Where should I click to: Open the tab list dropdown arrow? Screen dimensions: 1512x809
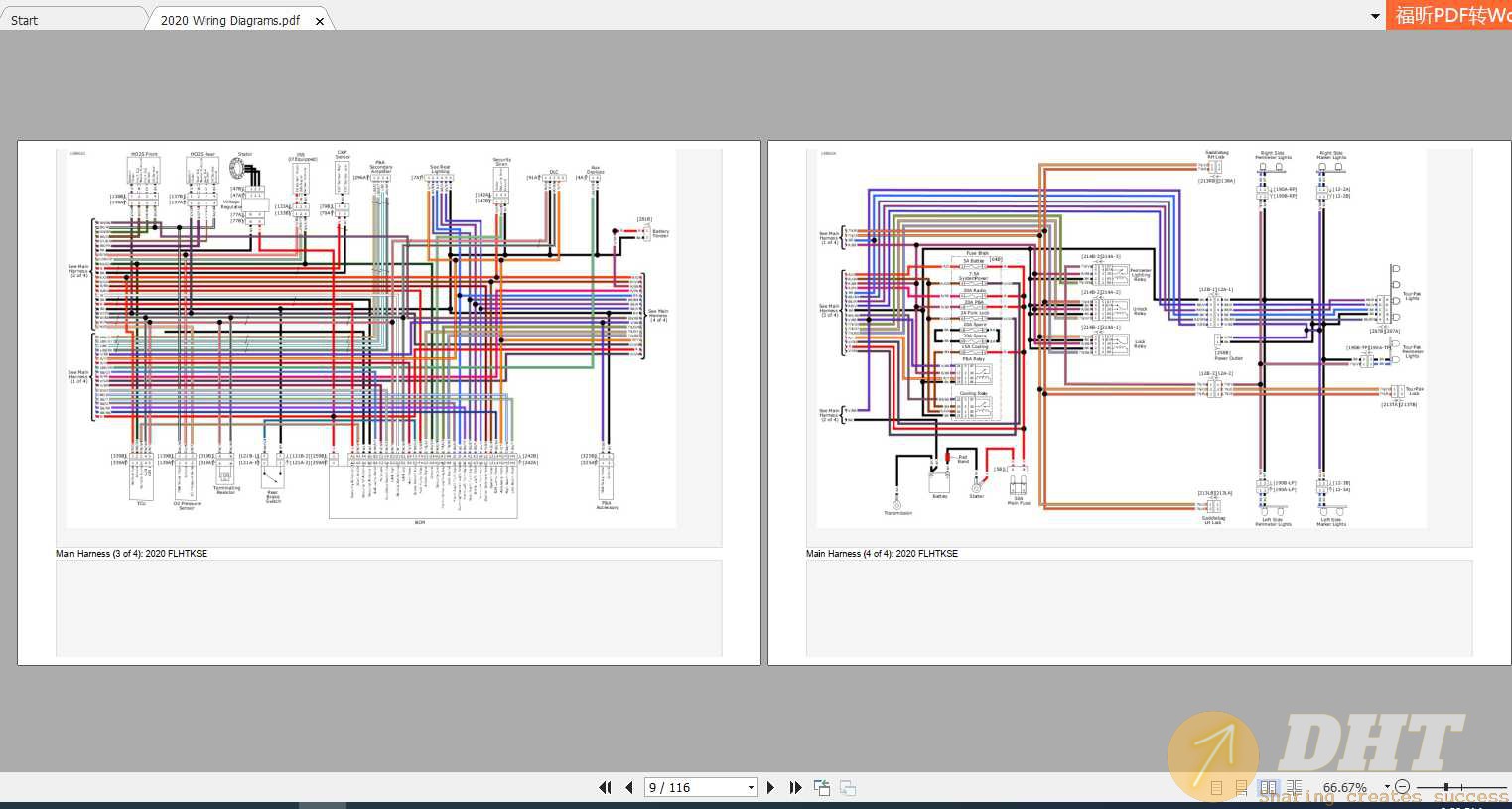tap(1375, 16)
